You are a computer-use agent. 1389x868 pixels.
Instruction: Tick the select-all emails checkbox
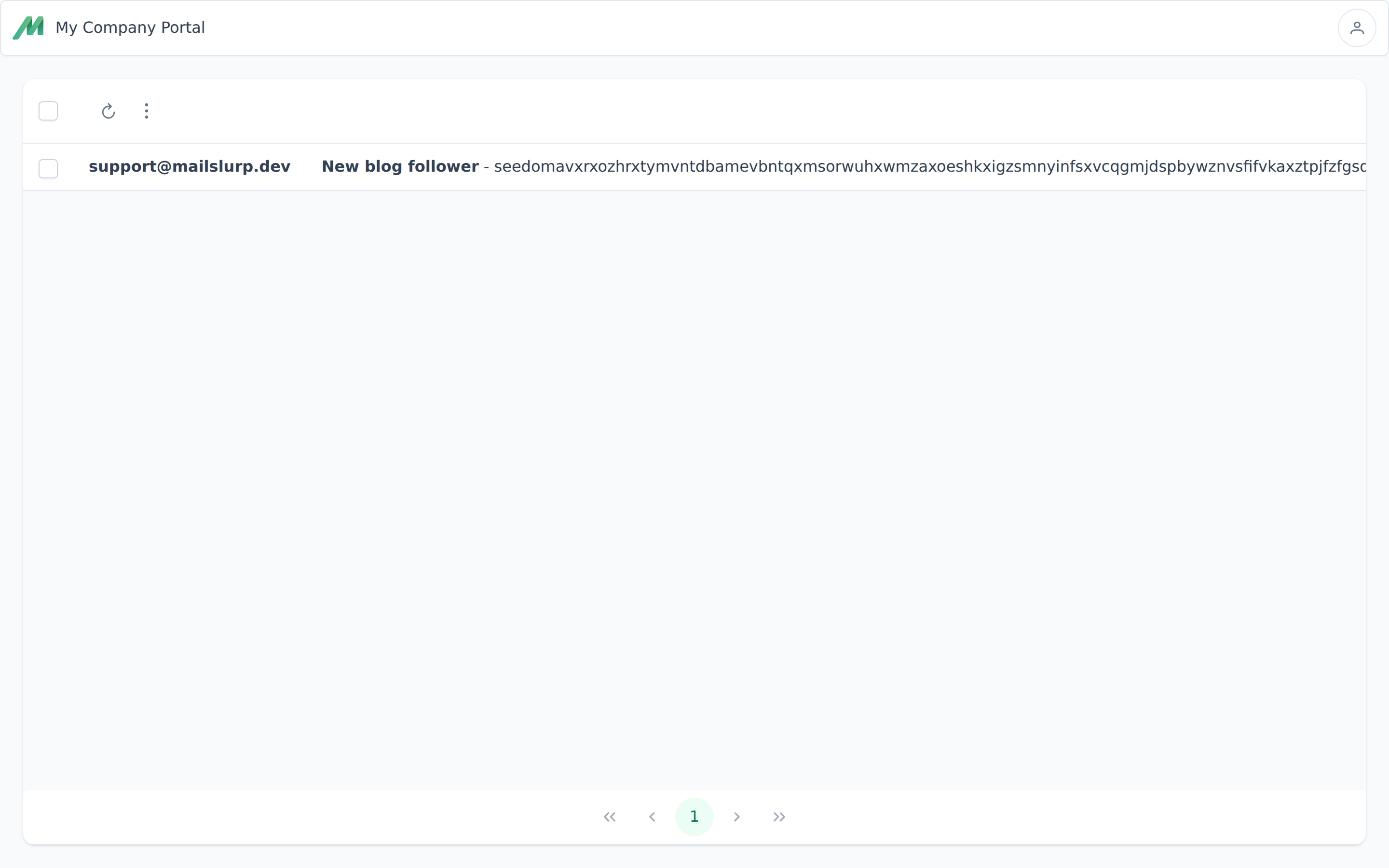[48, 111]
